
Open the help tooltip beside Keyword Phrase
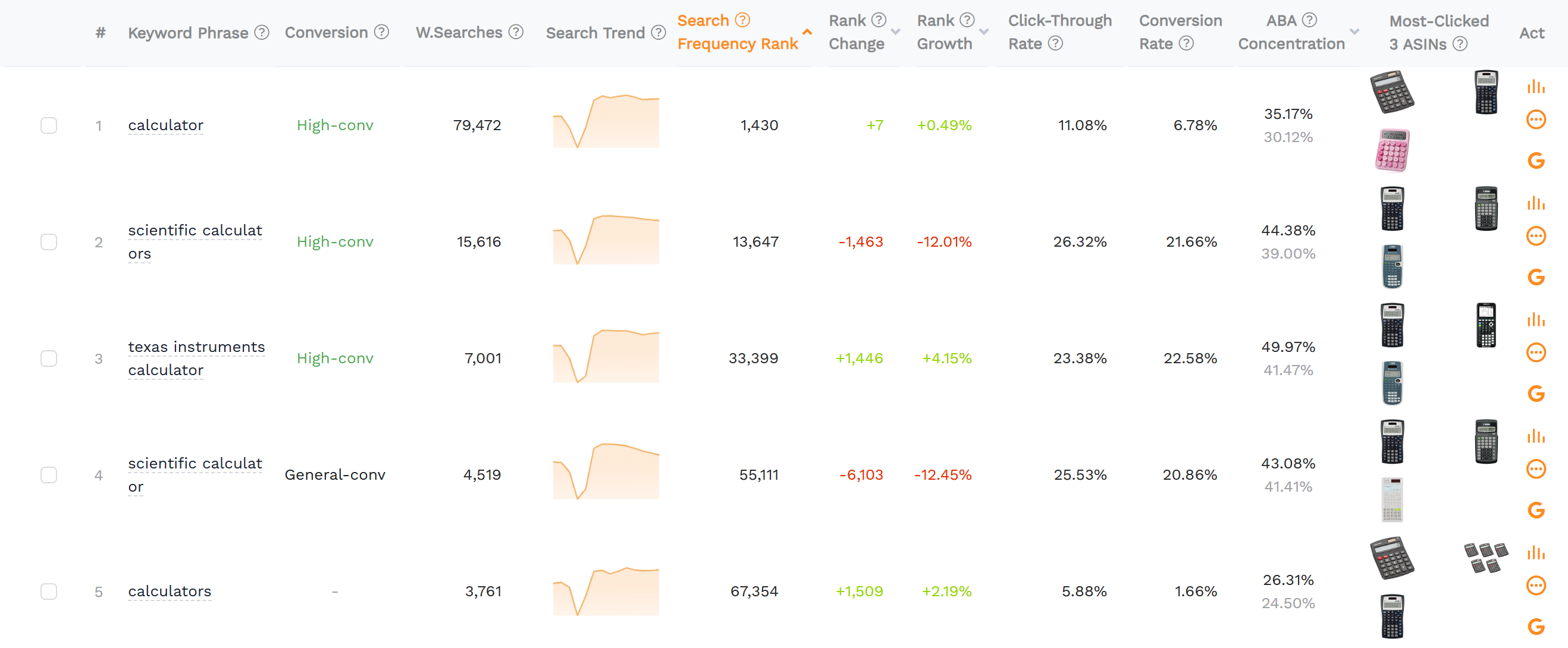click(x=261, y=32)
